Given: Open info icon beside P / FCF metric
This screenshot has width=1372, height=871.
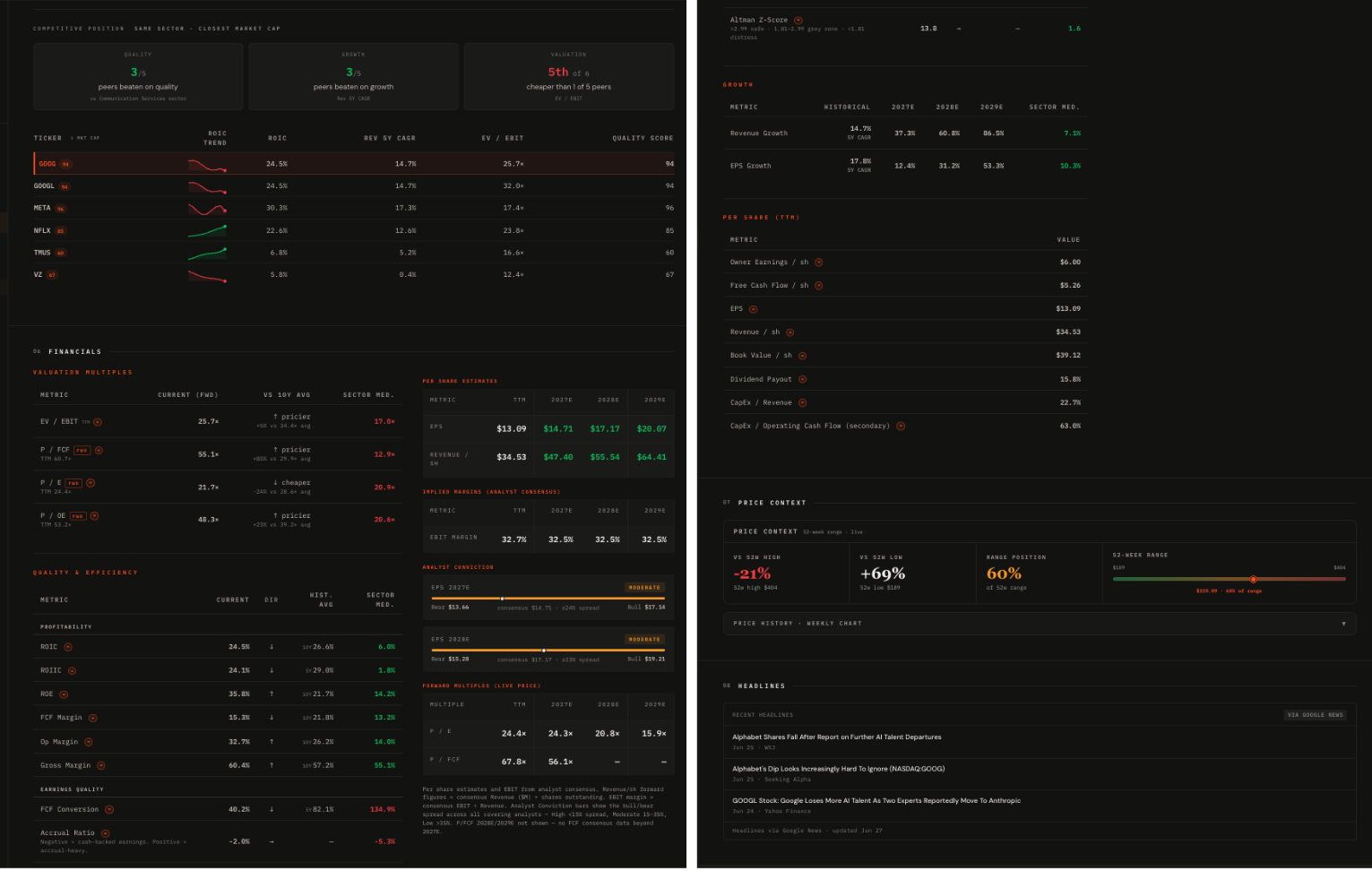Looking at the screenshot, I should click(x=99, y=450).
